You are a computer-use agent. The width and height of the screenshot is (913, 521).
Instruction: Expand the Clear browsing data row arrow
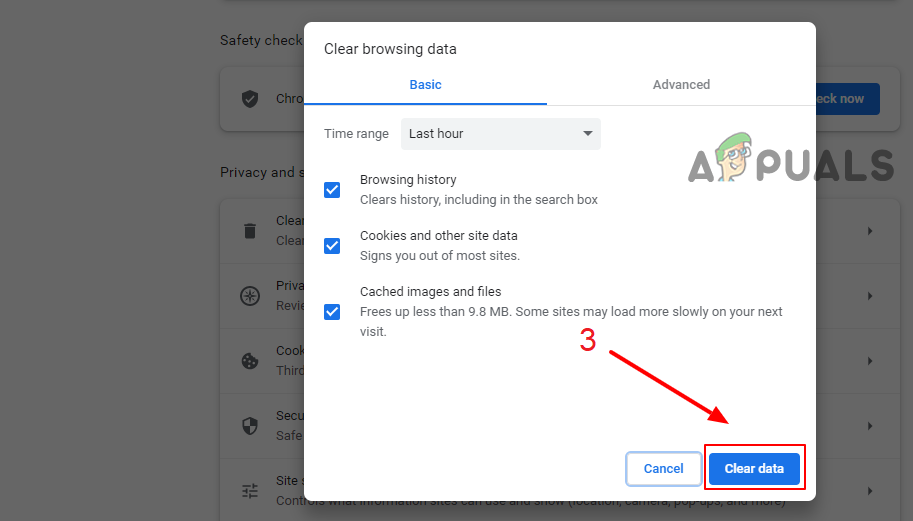click(870, 231)
